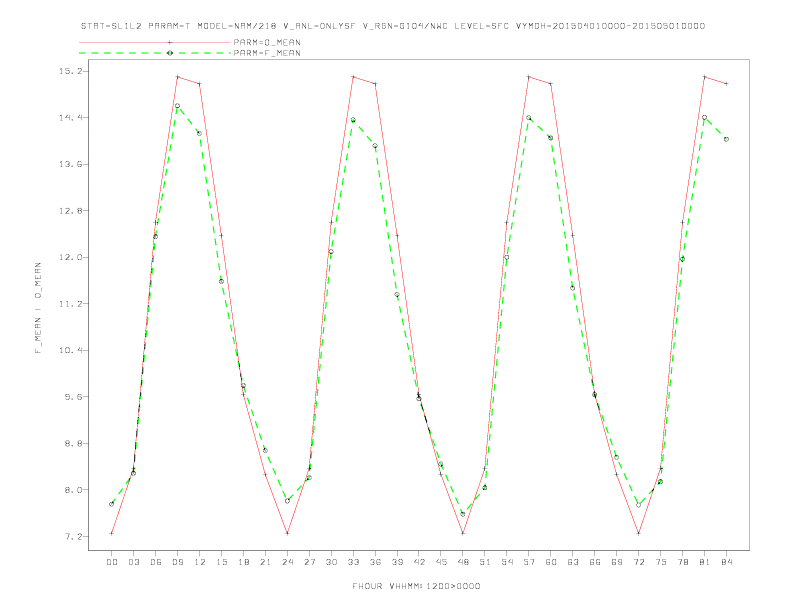Click the 57 forecast hour label
792x612 pixels.
(x=529, y=562)
